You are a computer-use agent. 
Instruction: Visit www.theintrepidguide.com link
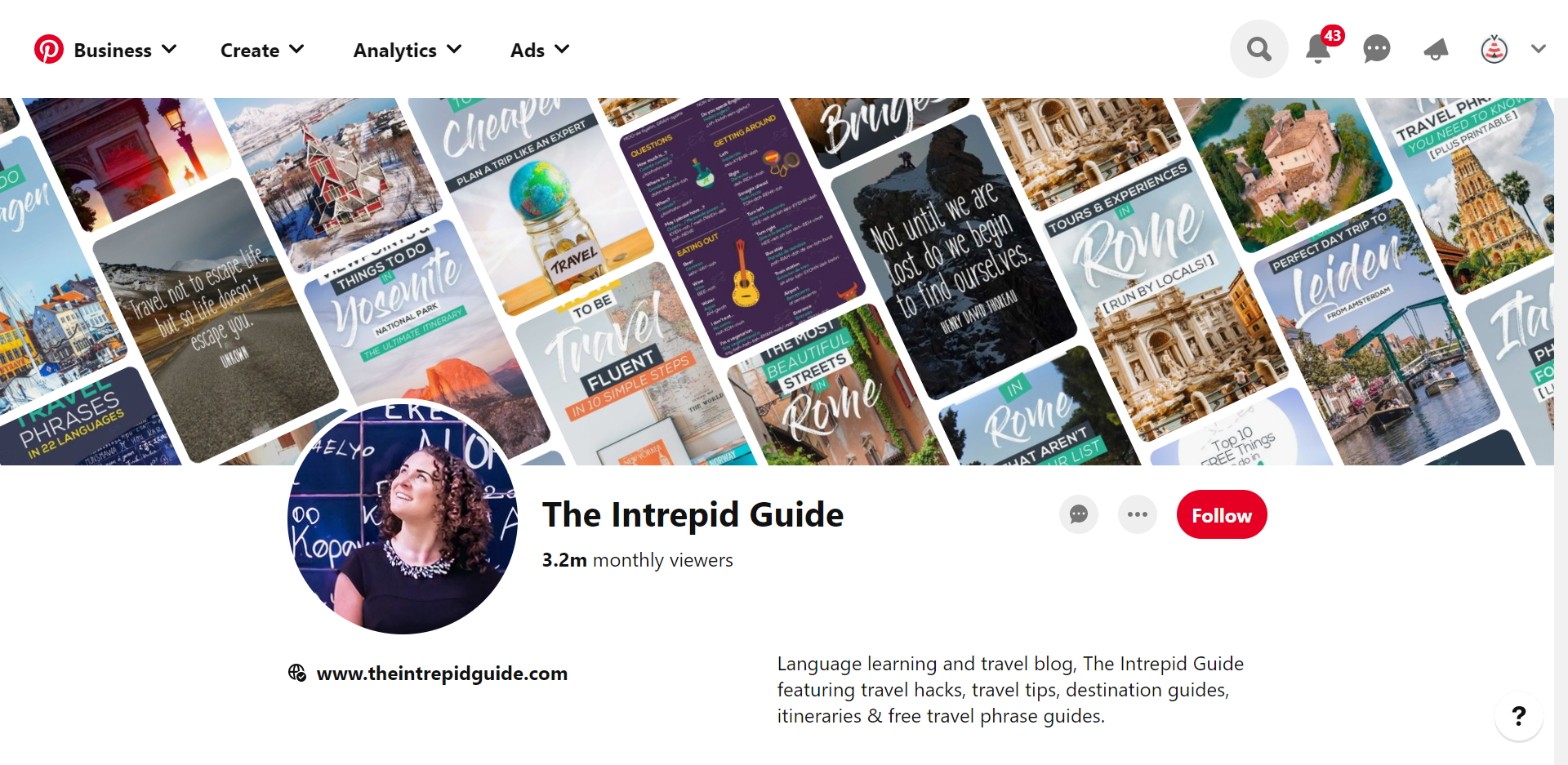442,674
